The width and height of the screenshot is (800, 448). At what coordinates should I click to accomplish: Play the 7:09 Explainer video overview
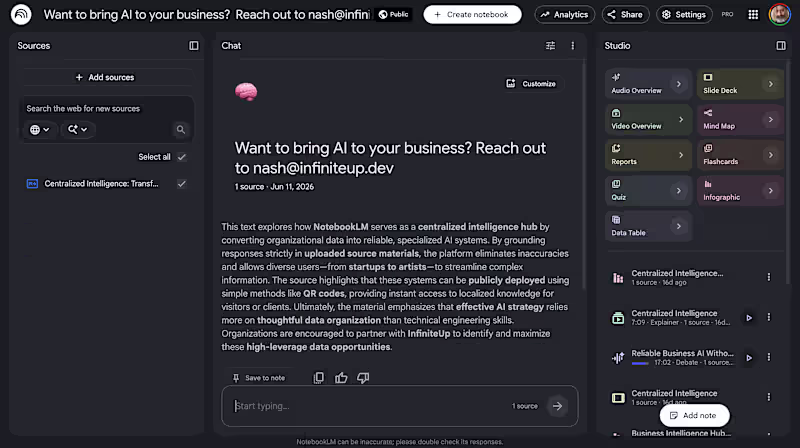(x=749, y=317)
